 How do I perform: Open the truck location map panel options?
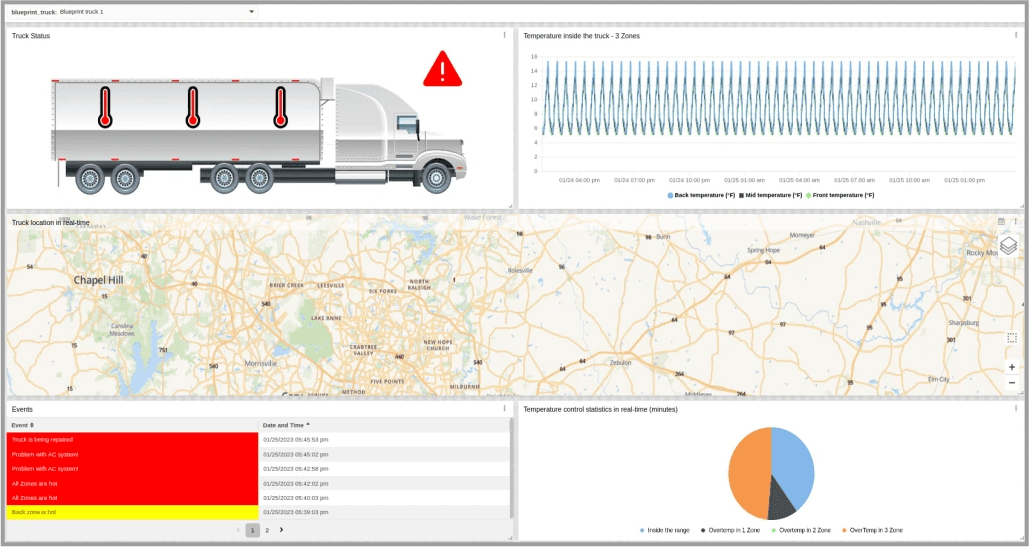tap(1015, 222)
